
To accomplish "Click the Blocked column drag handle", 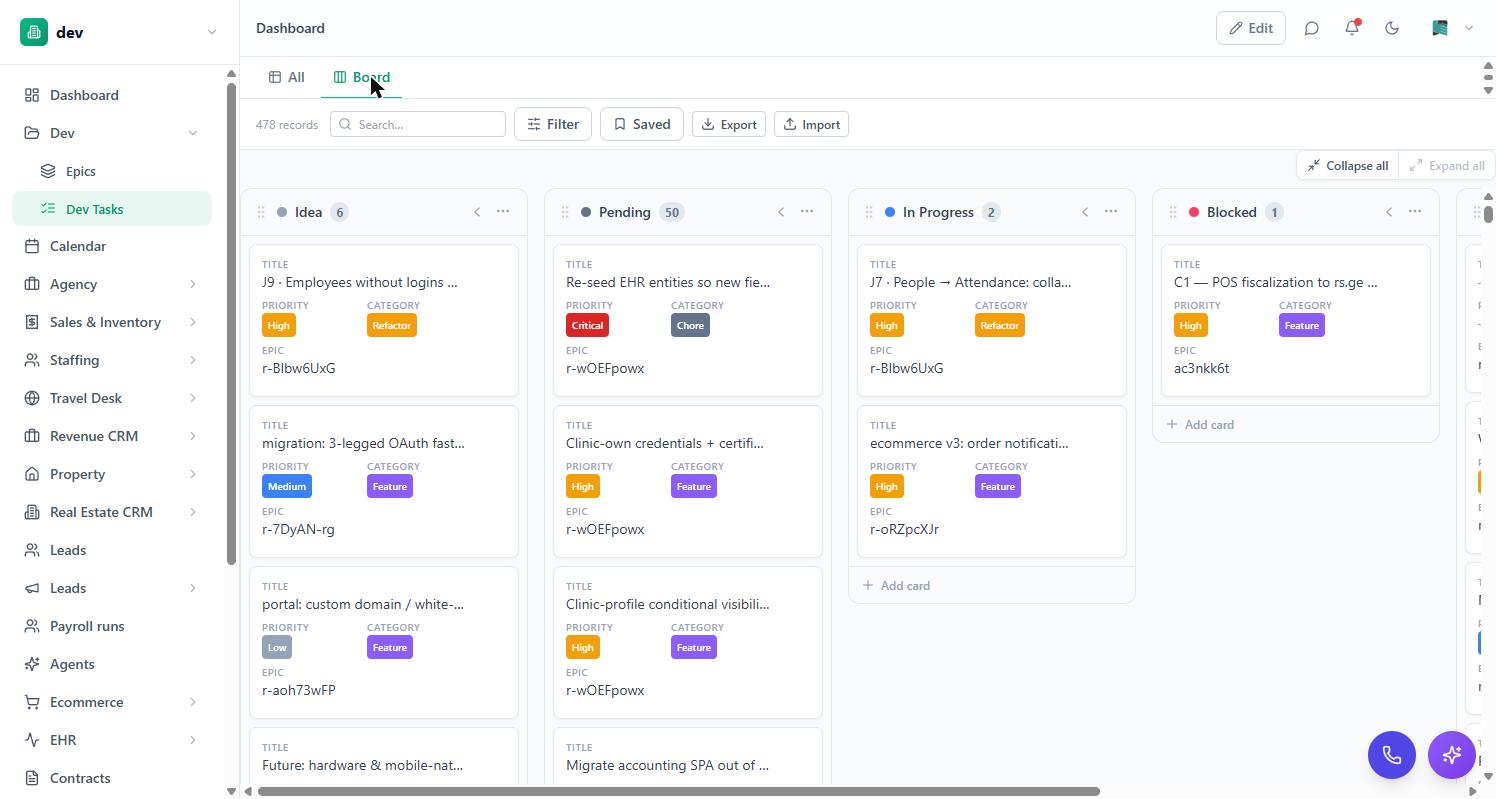I will (1173, 212).
